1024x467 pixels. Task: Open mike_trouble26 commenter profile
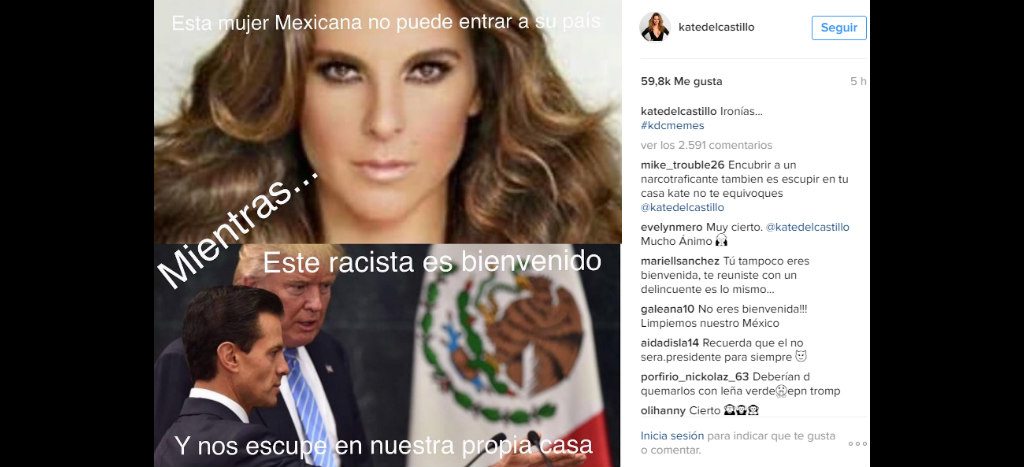682,165
